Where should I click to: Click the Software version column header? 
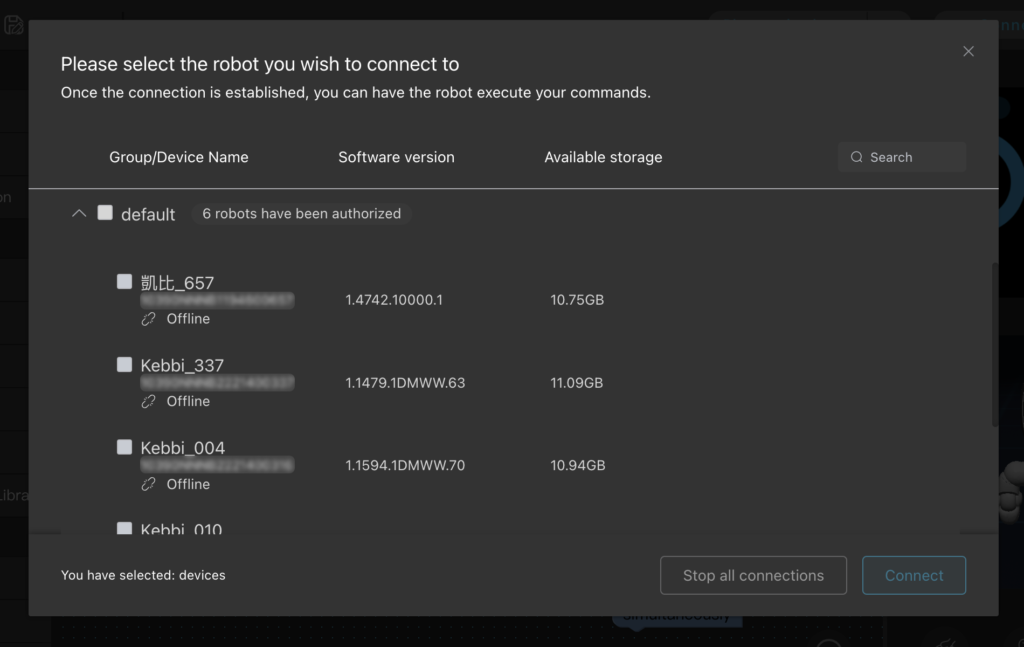coord(396,157)
